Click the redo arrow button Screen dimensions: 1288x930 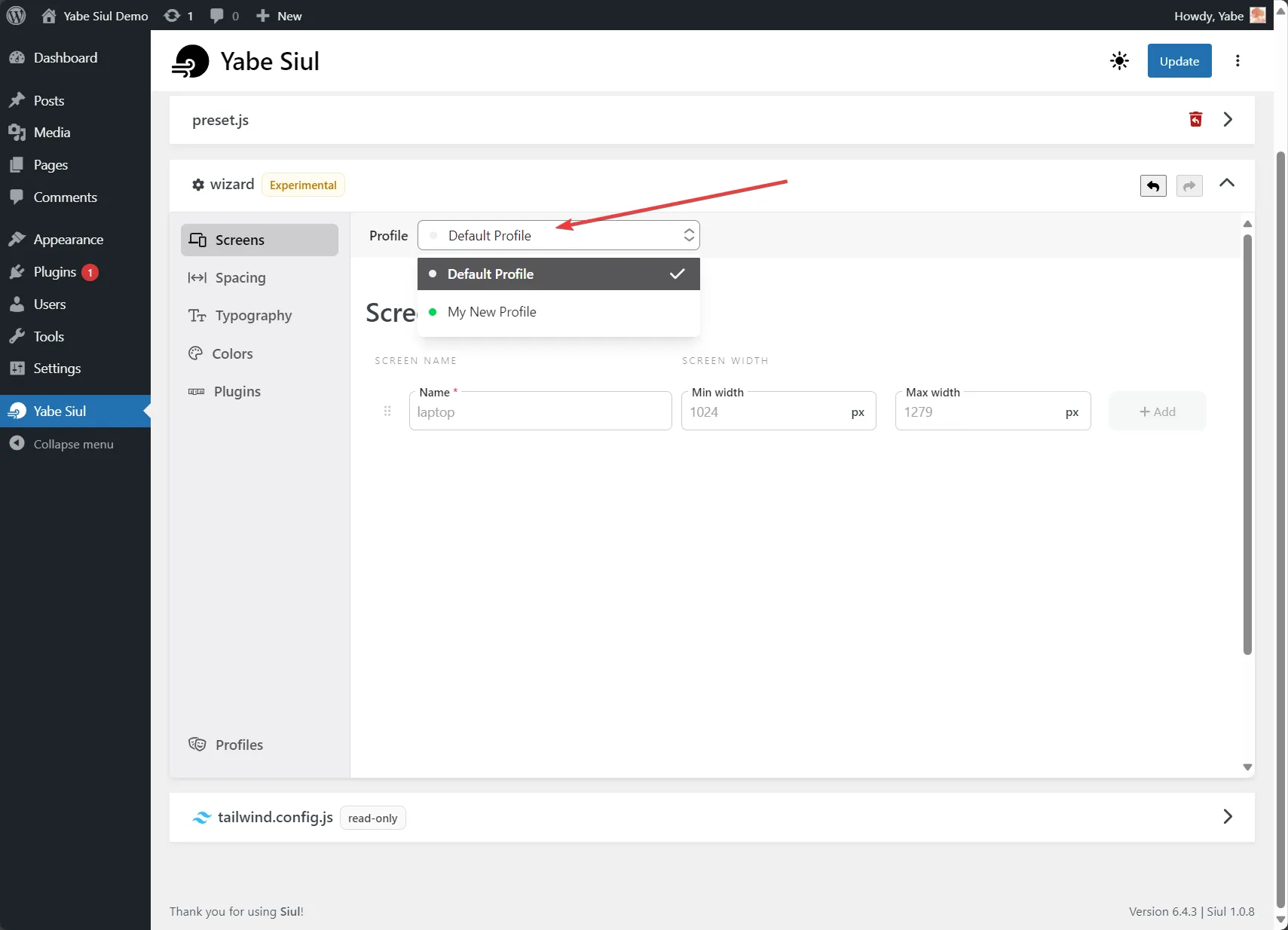pyautogui.click(x=1189, y=185)
